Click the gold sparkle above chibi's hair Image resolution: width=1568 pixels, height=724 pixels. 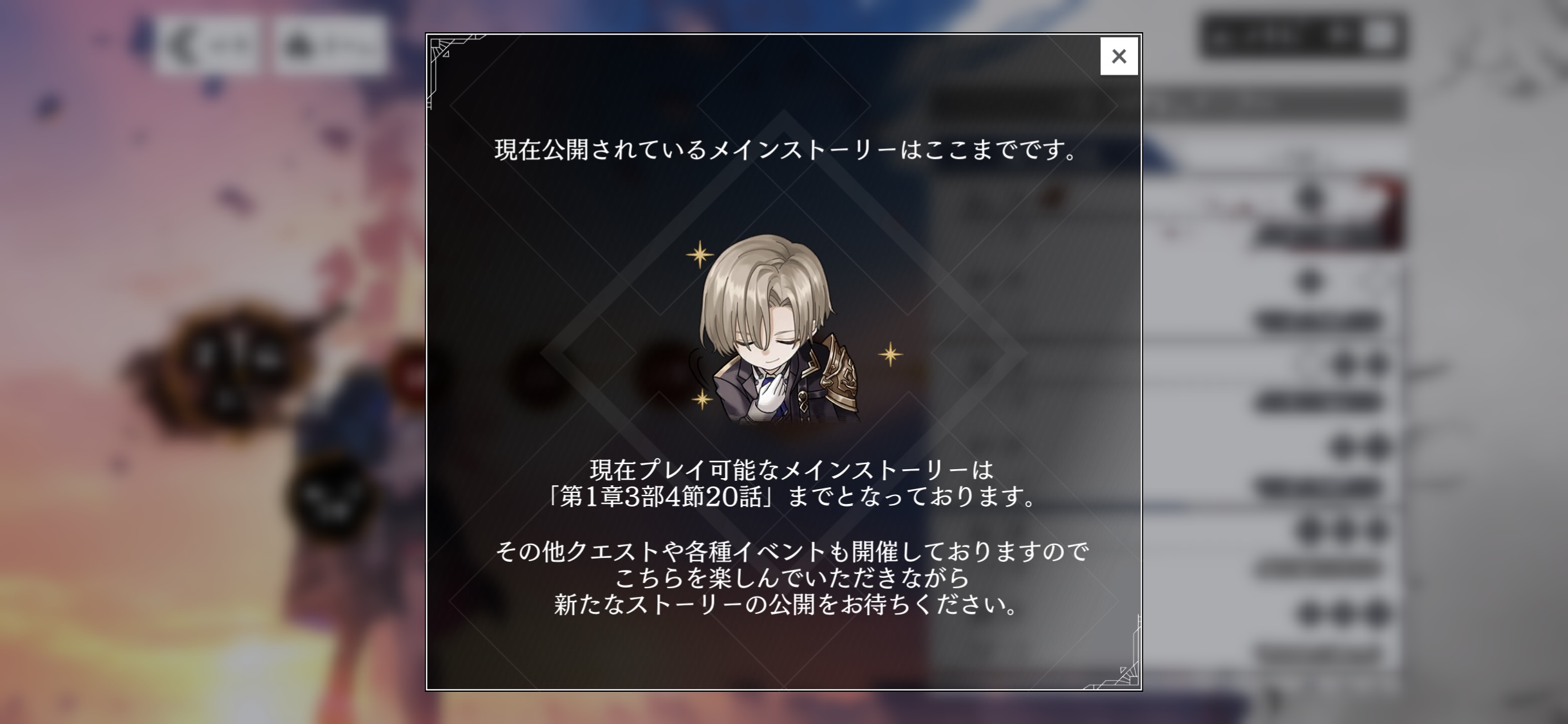coord(700,255)
